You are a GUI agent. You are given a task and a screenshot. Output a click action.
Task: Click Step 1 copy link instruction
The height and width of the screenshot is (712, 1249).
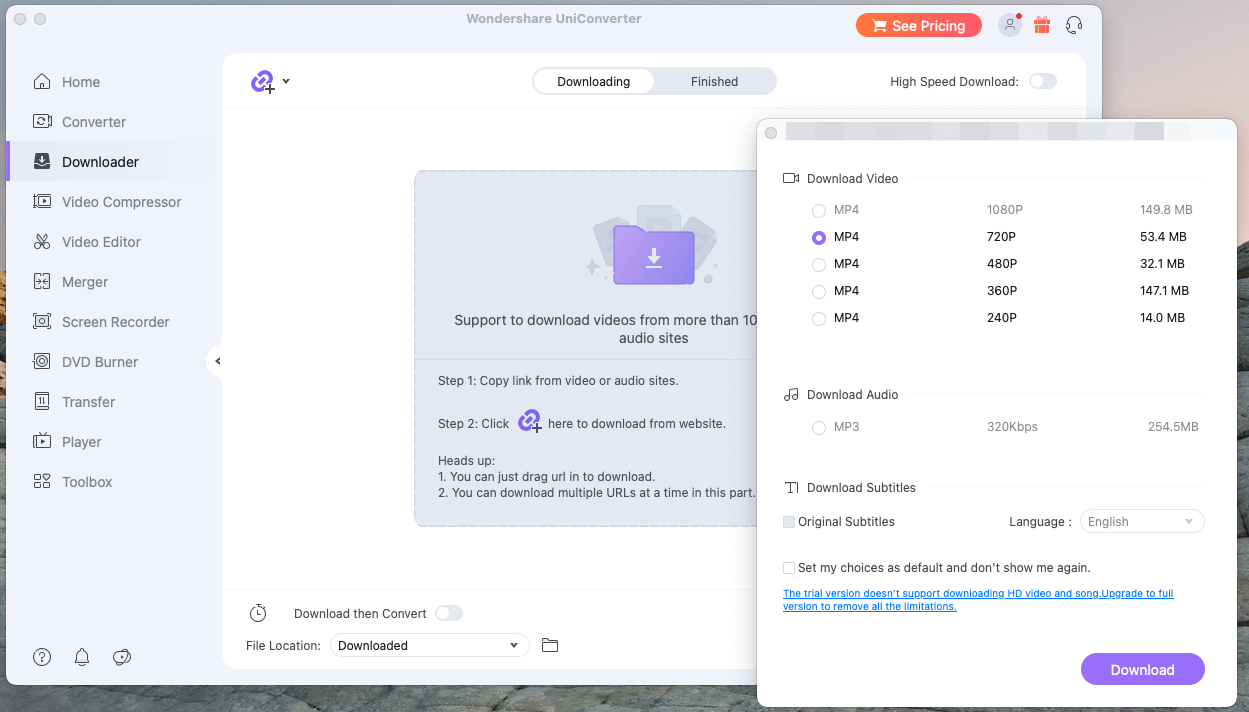tap(558, 381)
